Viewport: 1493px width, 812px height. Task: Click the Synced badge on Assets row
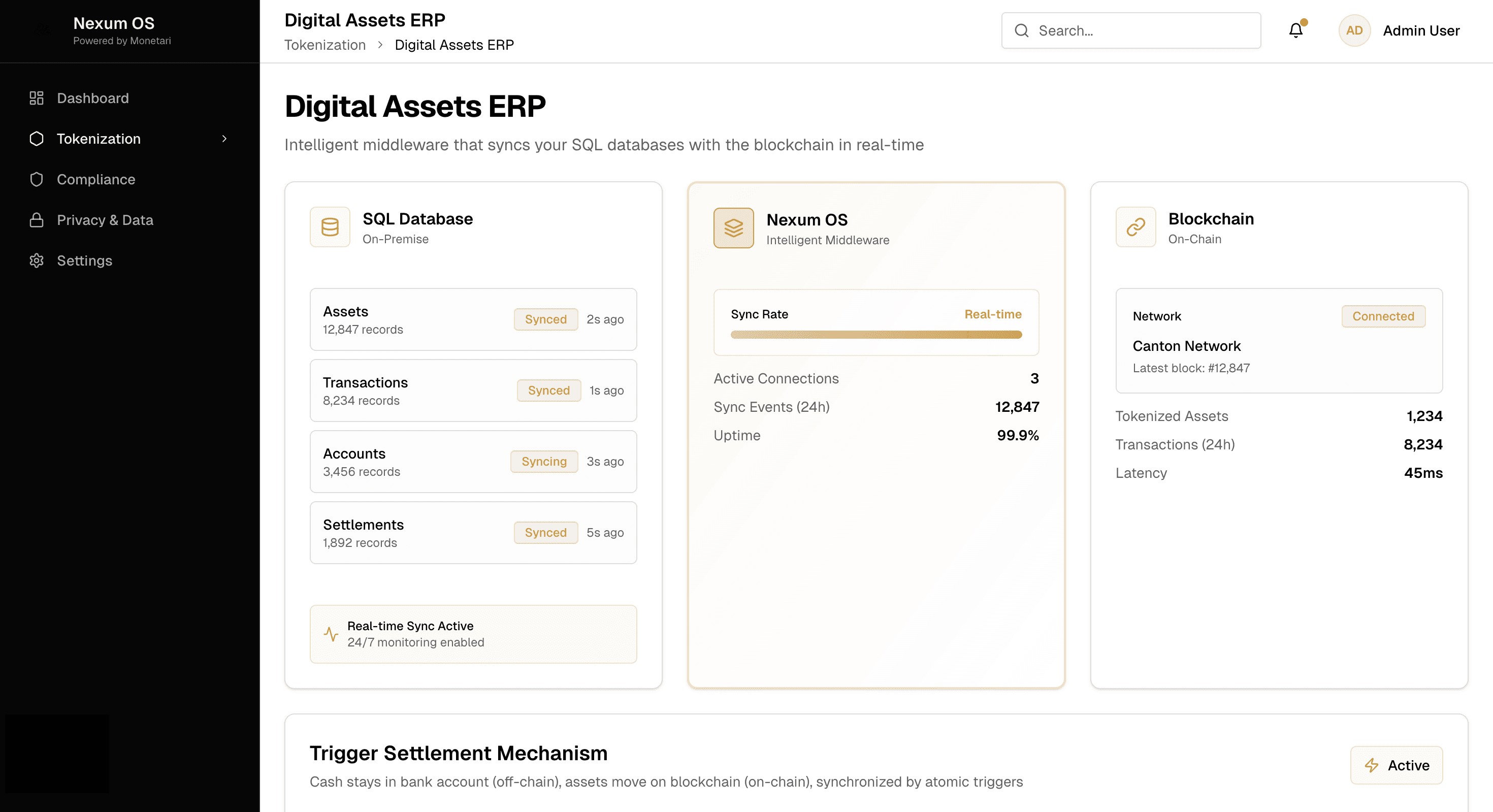(x=545, y=319)
